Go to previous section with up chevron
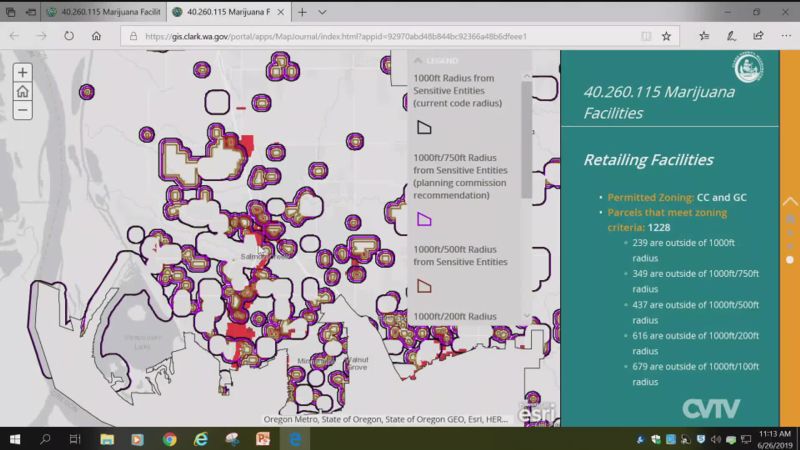 (790, 201)
